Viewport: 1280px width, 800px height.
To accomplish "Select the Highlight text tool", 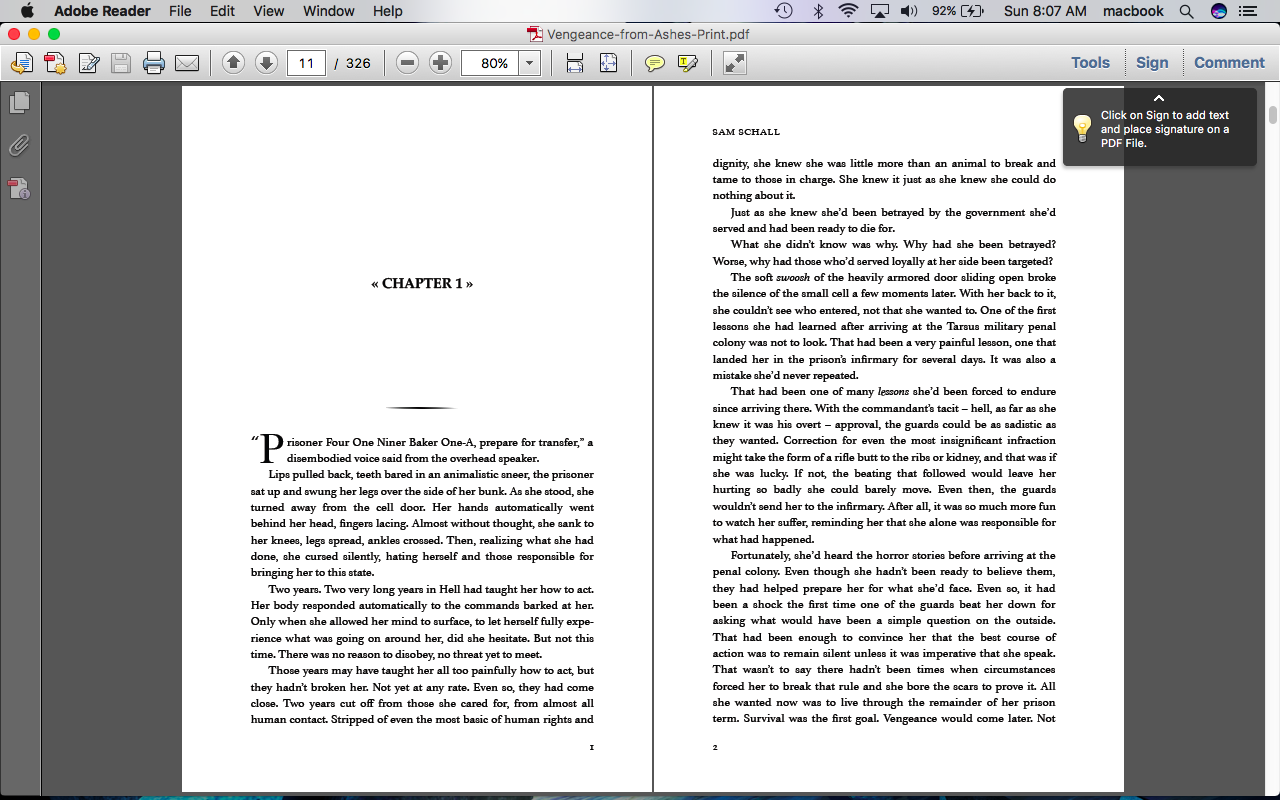I will [x=687, y=63].
